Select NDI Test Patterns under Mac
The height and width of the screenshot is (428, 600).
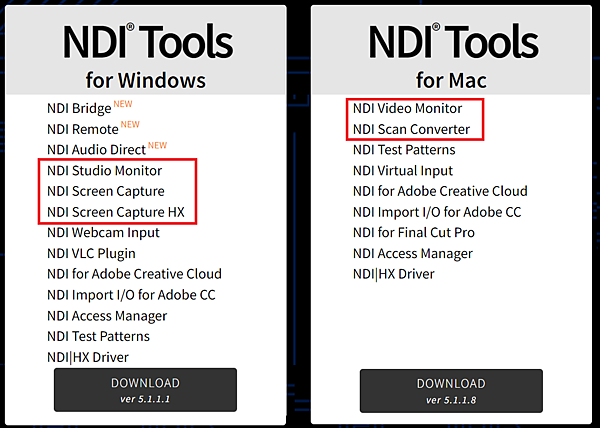(x=404, y=150)
